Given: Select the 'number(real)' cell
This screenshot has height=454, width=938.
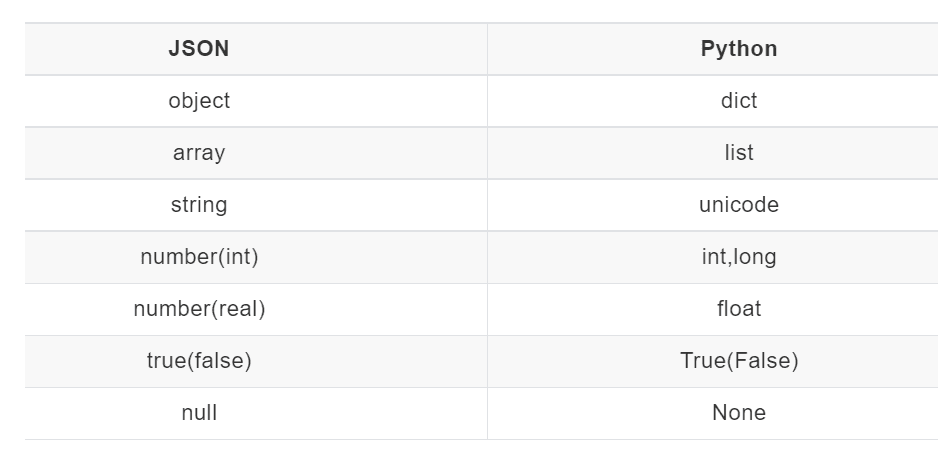Looking at the screenshot, I should pyautogui.click(x=199, y=309).
